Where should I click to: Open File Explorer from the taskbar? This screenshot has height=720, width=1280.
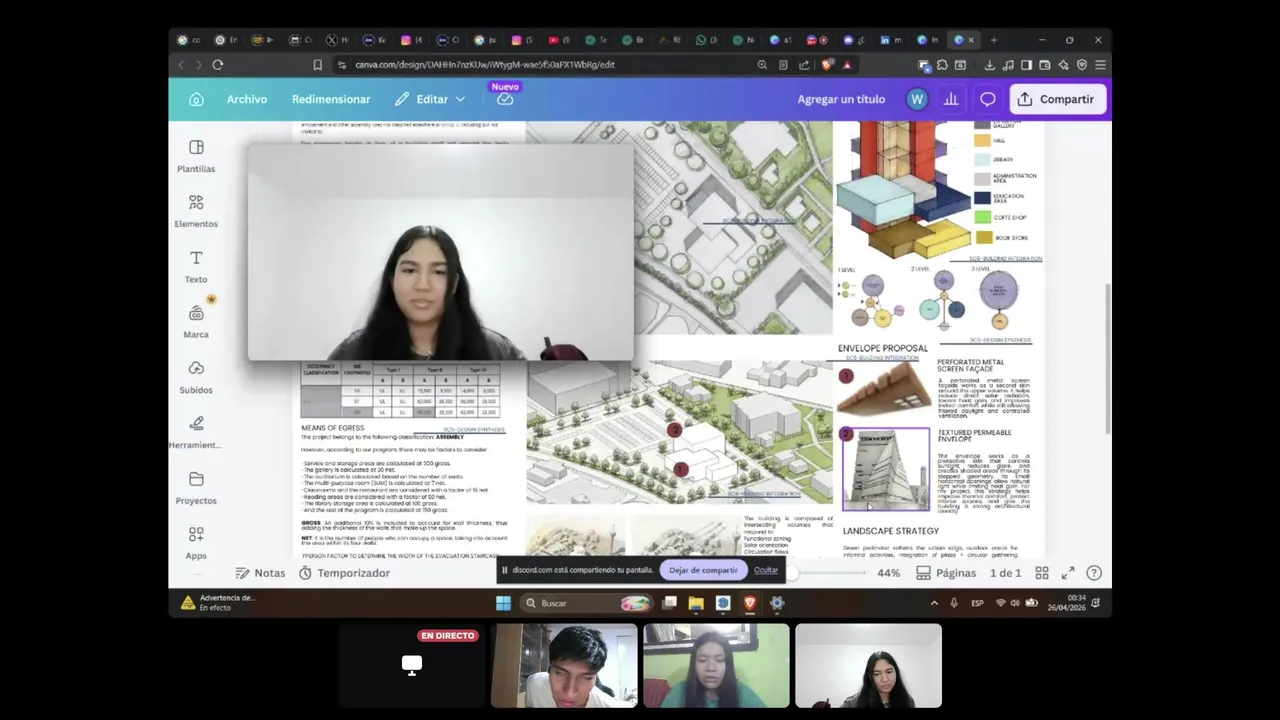(696, 603)
